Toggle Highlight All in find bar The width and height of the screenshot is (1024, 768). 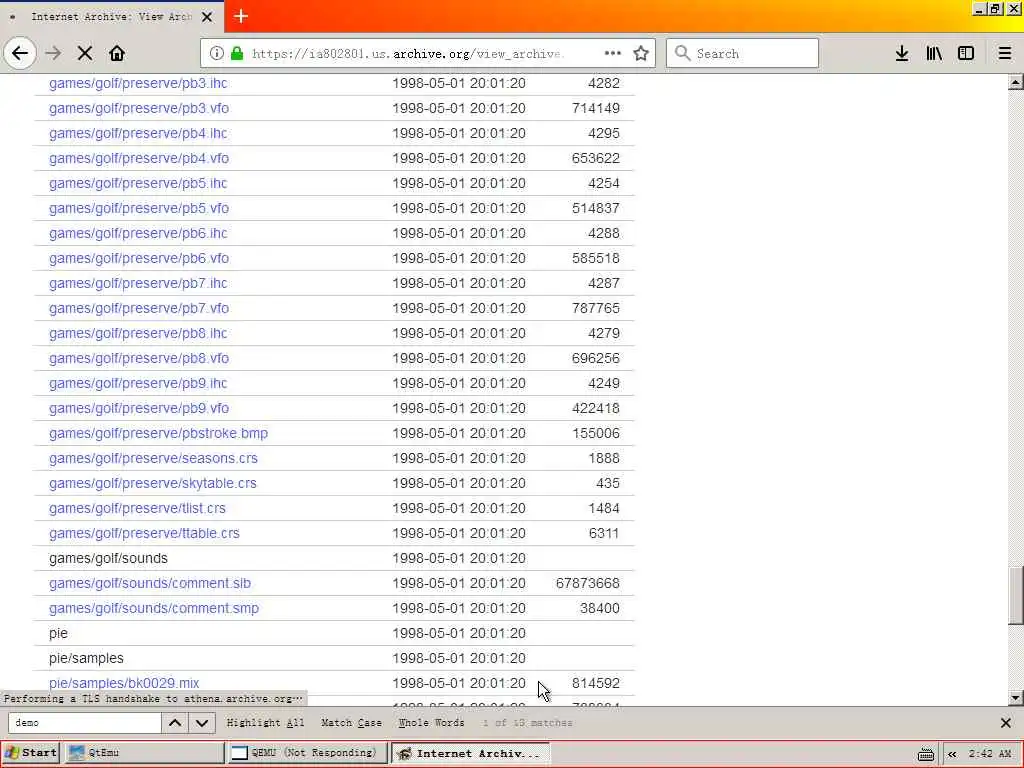(265, 722)
